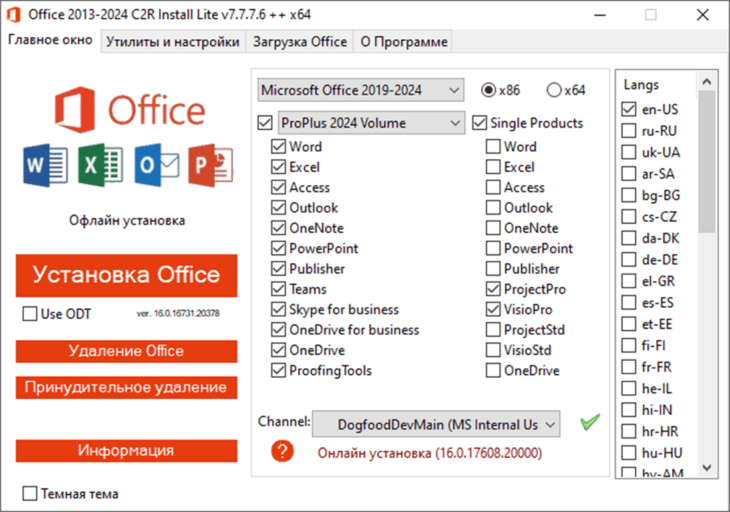
Task: Click the large Office logo image
Action: tap(130, 109)
